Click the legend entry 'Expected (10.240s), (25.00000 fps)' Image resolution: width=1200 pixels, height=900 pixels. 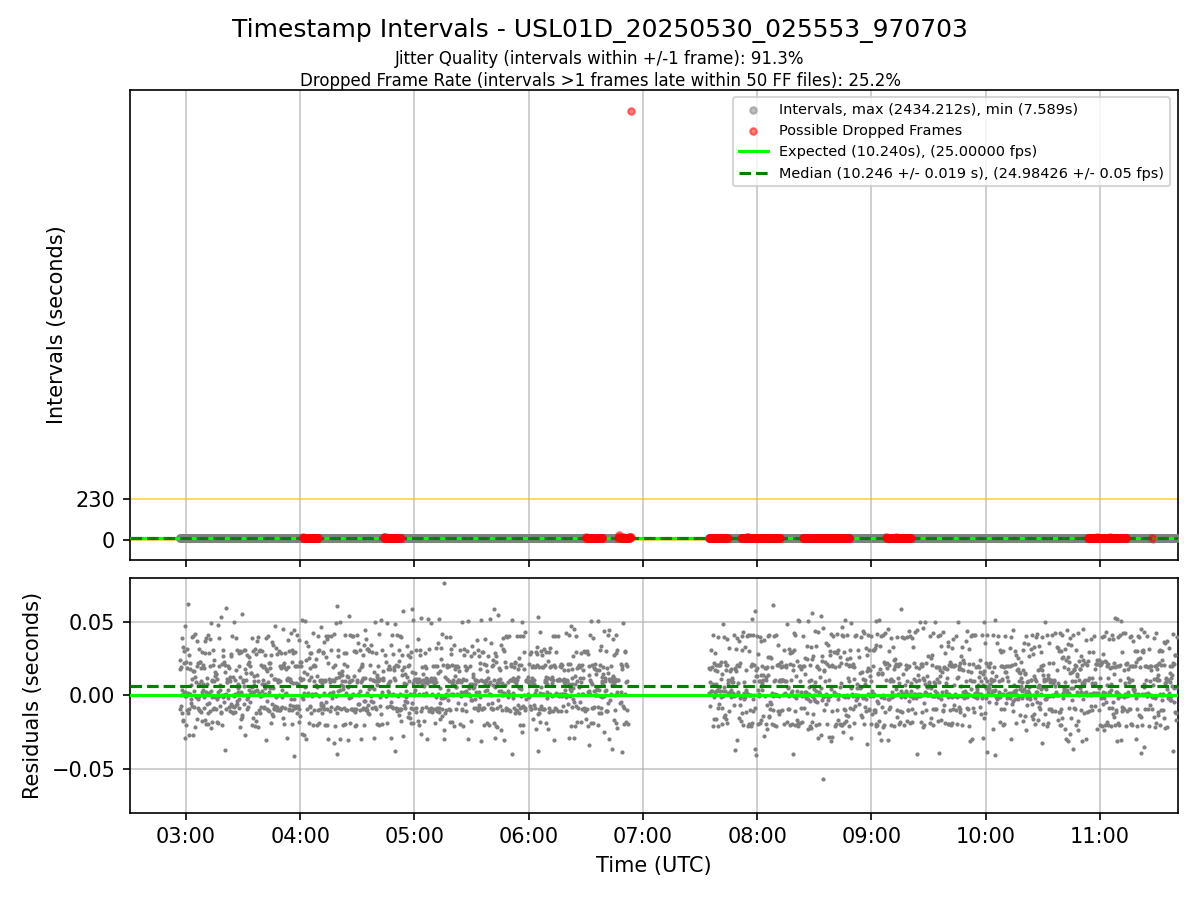click(907, 151)
